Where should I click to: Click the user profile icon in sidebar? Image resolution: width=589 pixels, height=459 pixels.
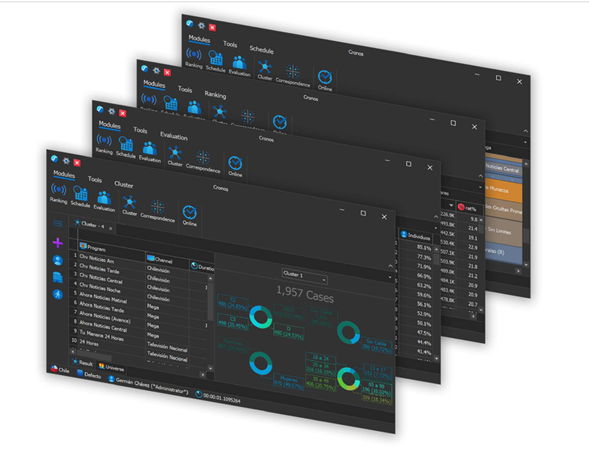58,260
